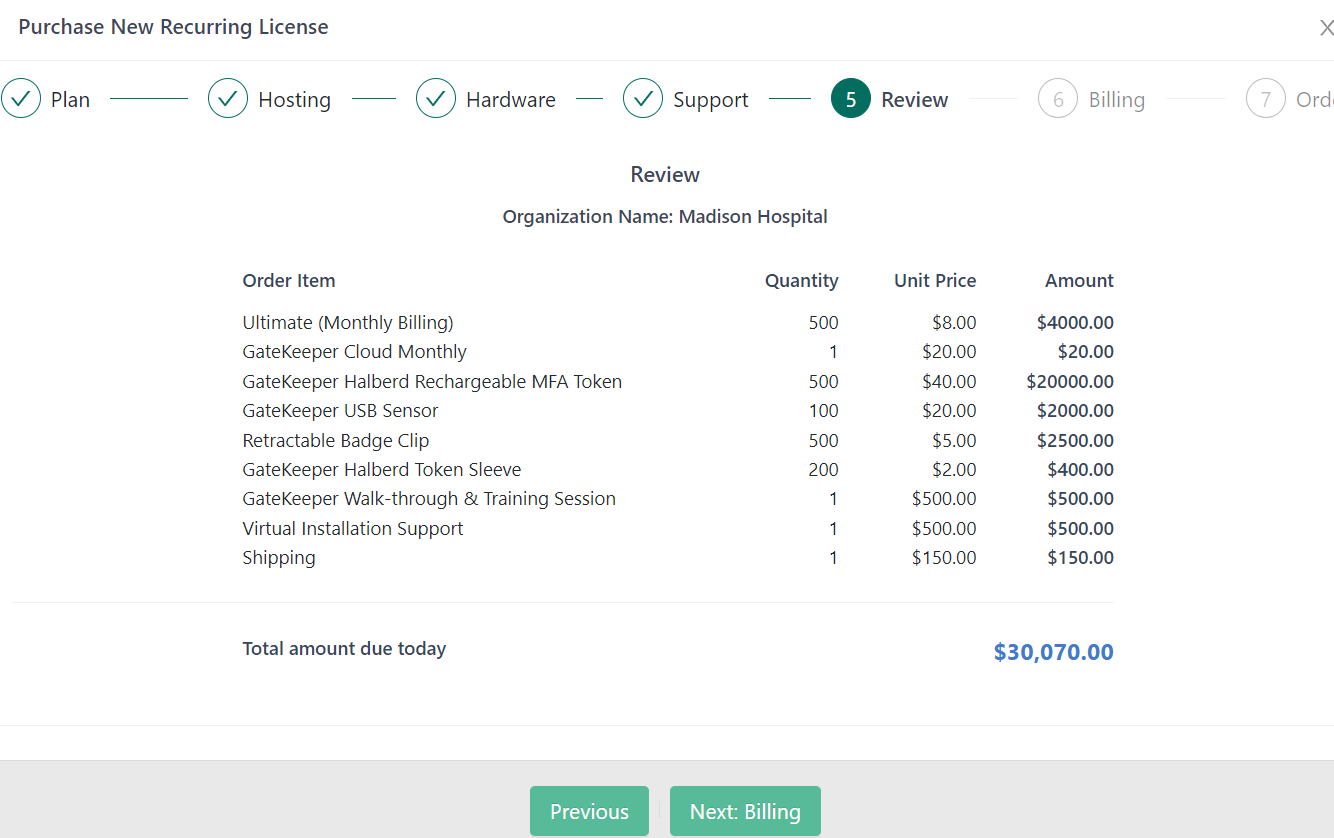
Task: Click quantity 200 for Token Sleeve
Action: tap(824, 470)
